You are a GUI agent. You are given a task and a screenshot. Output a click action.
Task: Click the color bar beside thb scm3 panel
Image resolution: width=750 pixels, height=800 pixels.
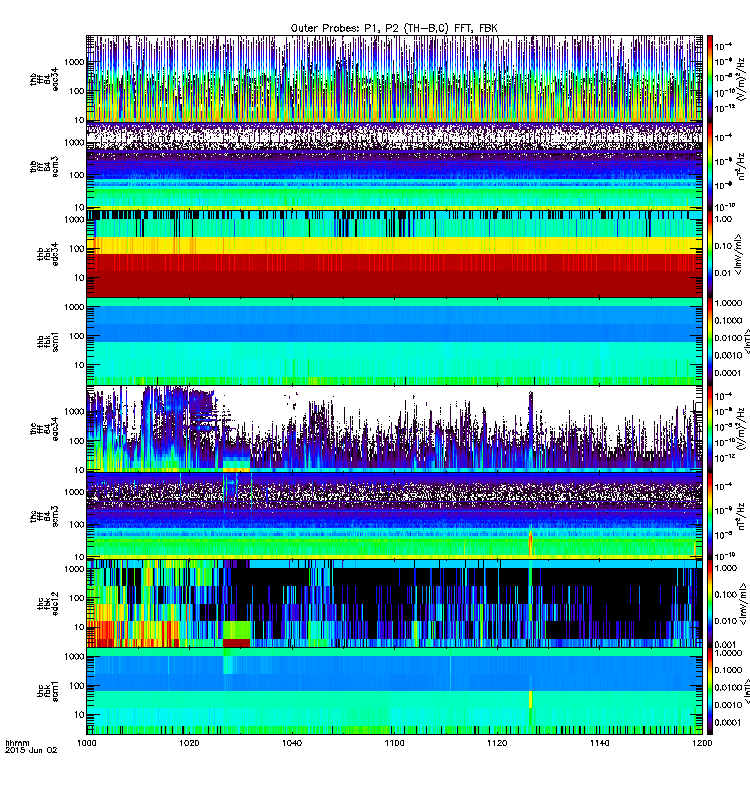(x=709, y=166)
